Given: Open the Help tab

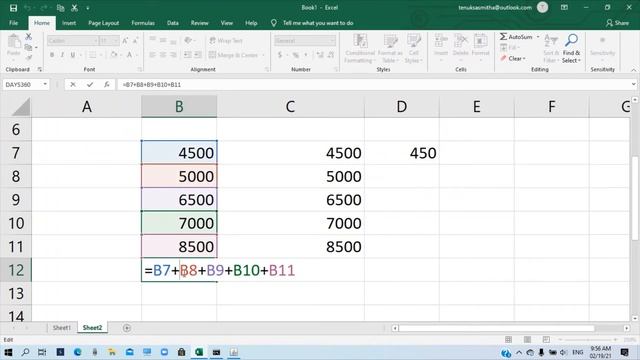Looking at the screenshot, I should [251, 23].
